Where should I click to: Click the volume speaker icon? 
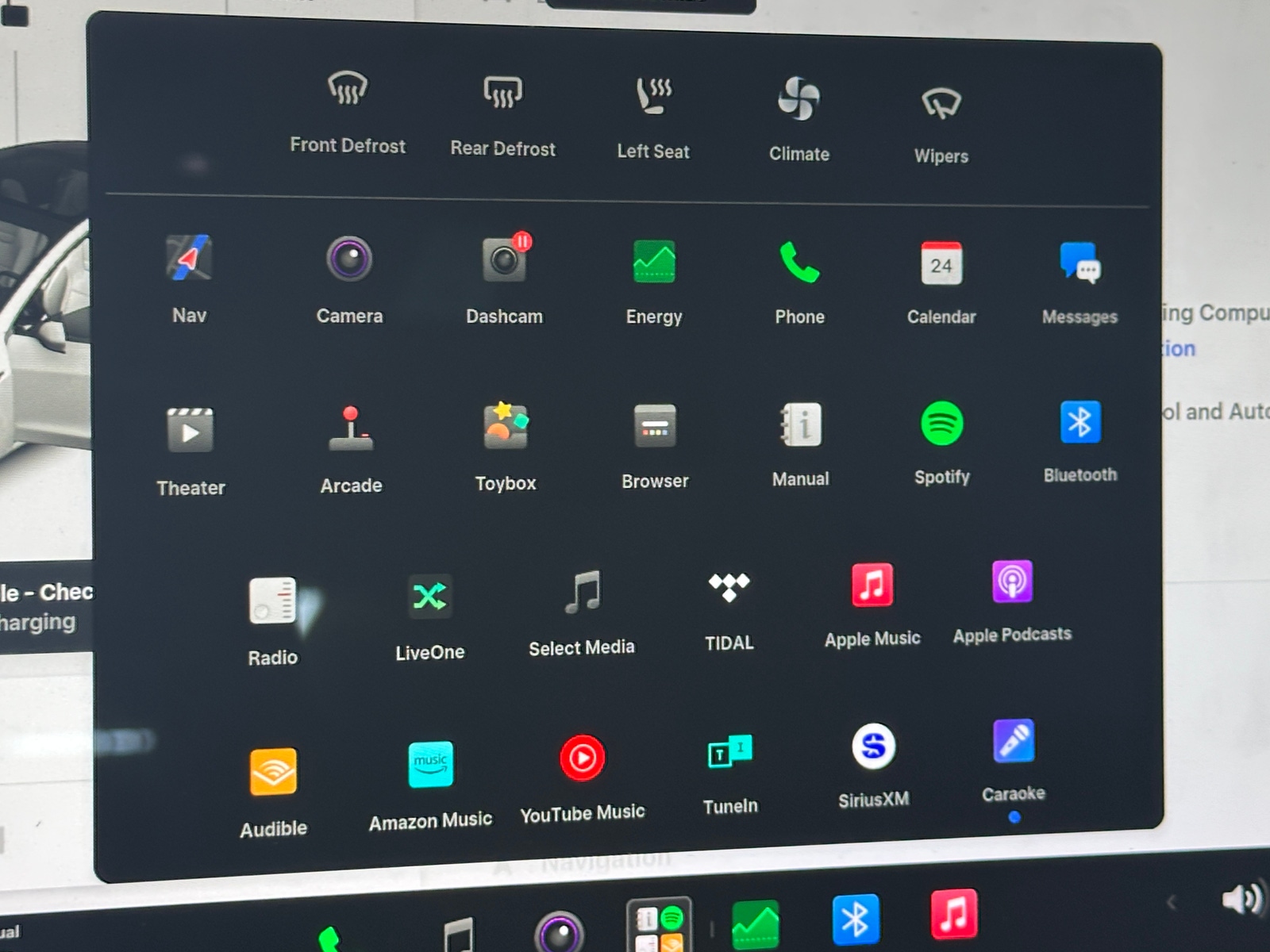(1241, 900)
